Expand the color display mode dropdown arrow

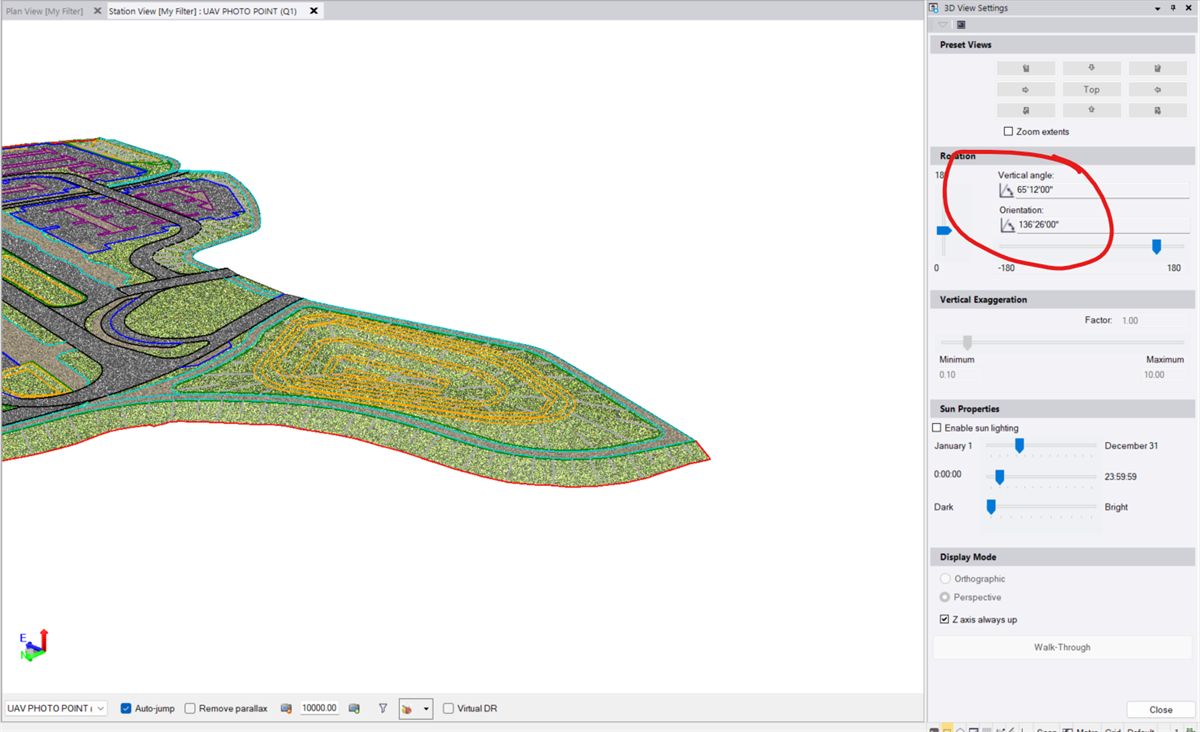pos(426,709)
